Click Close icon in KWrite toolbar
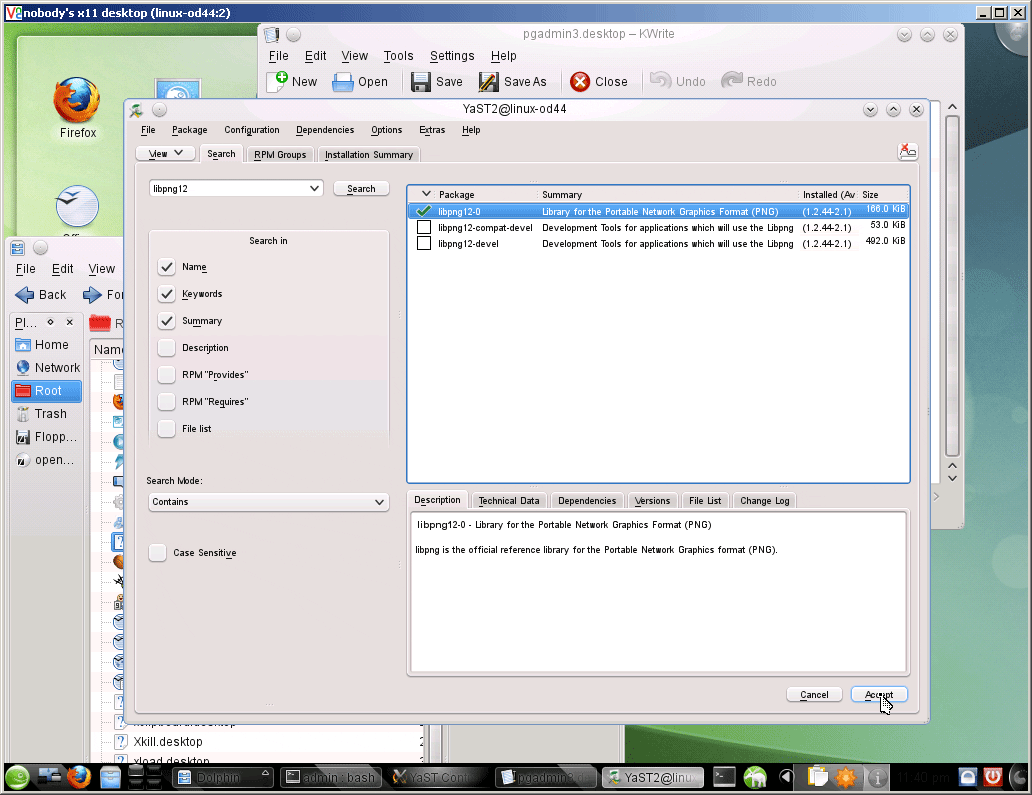Viewport: 1032px width, 795px height. (580, 82)
